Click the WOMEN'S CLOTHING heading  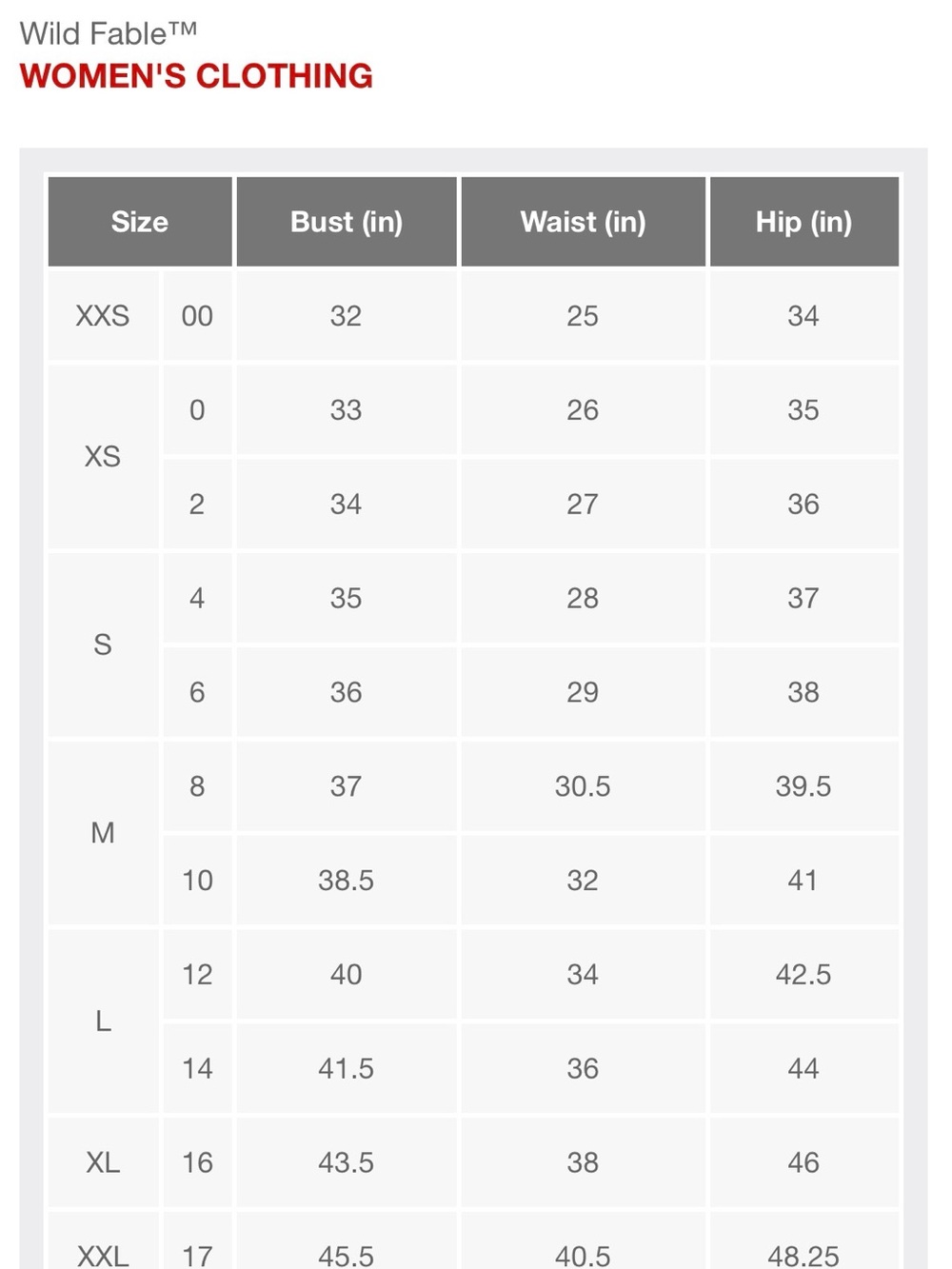196,76
